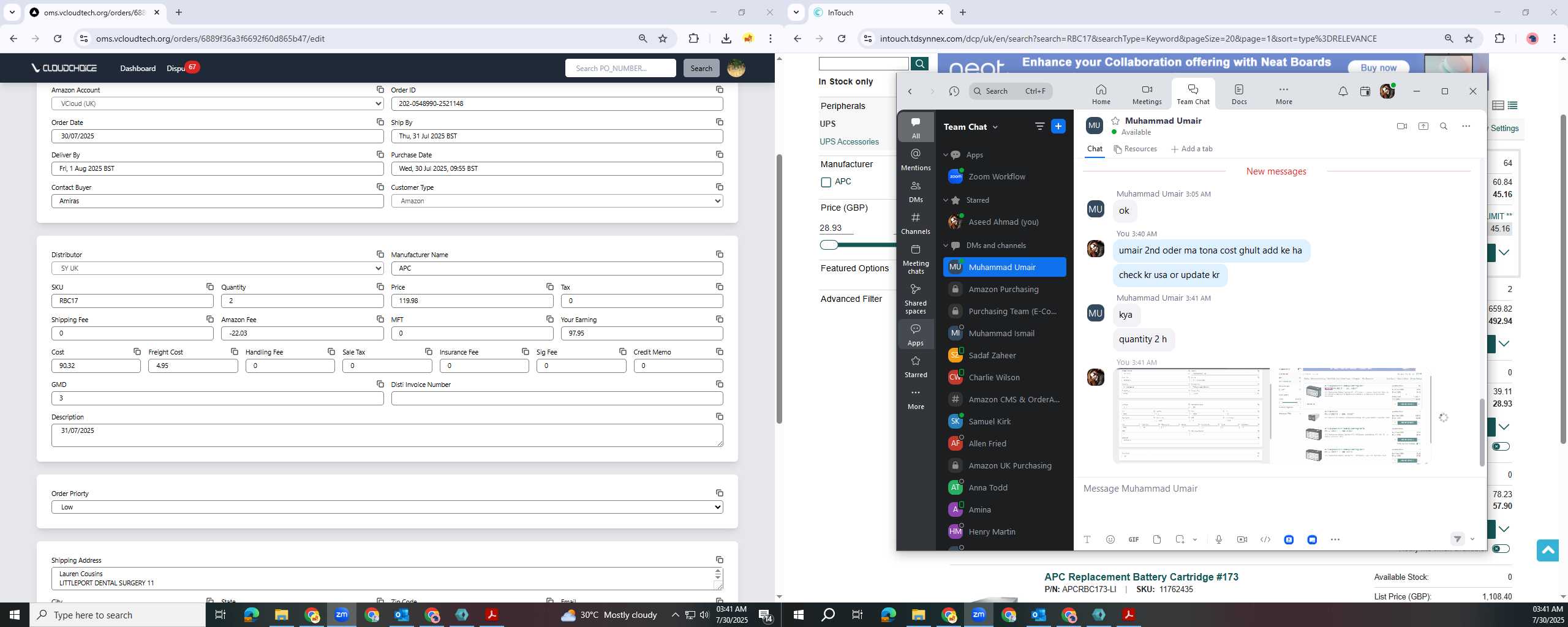Open Zoom notifications bell
Viewport: 1568px width, 627px height.
point(1343,91)
